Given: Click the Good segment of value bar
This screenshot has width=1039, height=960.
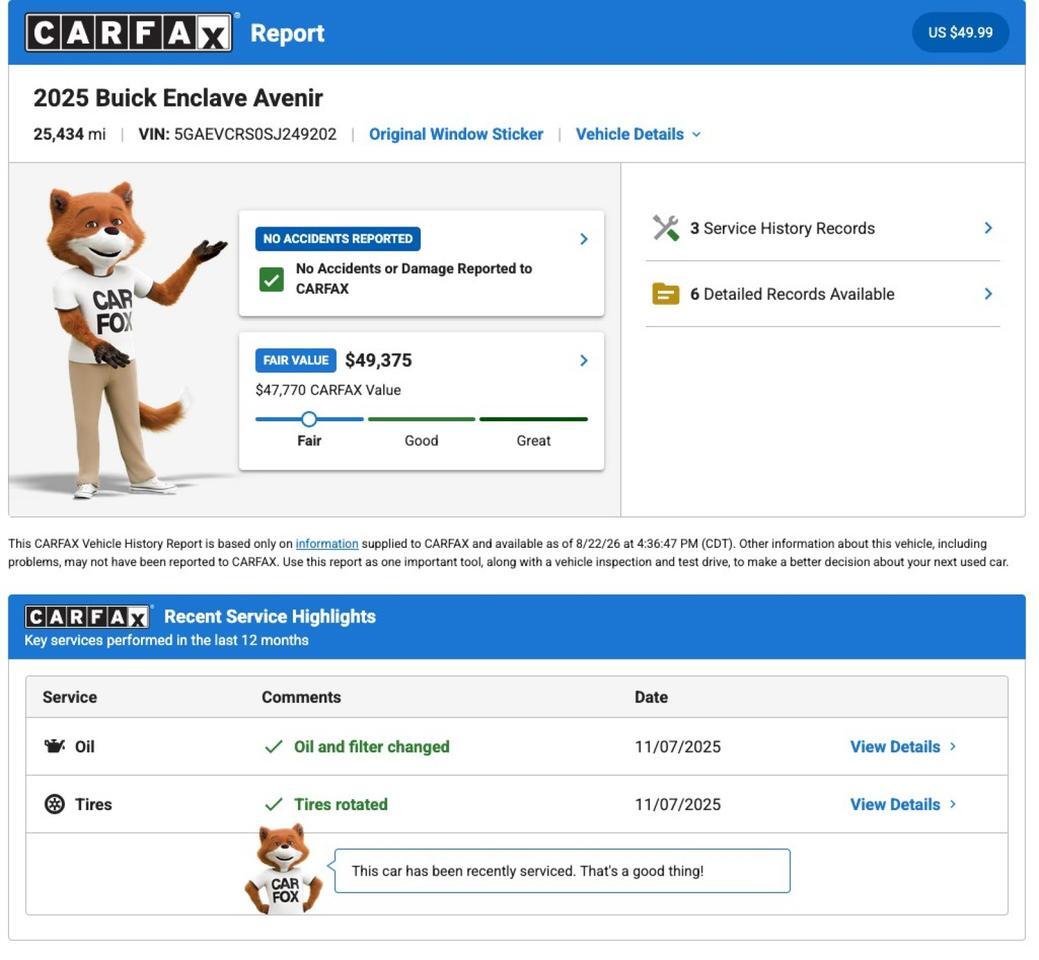Looking at the screenshot, I should pyautogui.click(x=421, y=419).
